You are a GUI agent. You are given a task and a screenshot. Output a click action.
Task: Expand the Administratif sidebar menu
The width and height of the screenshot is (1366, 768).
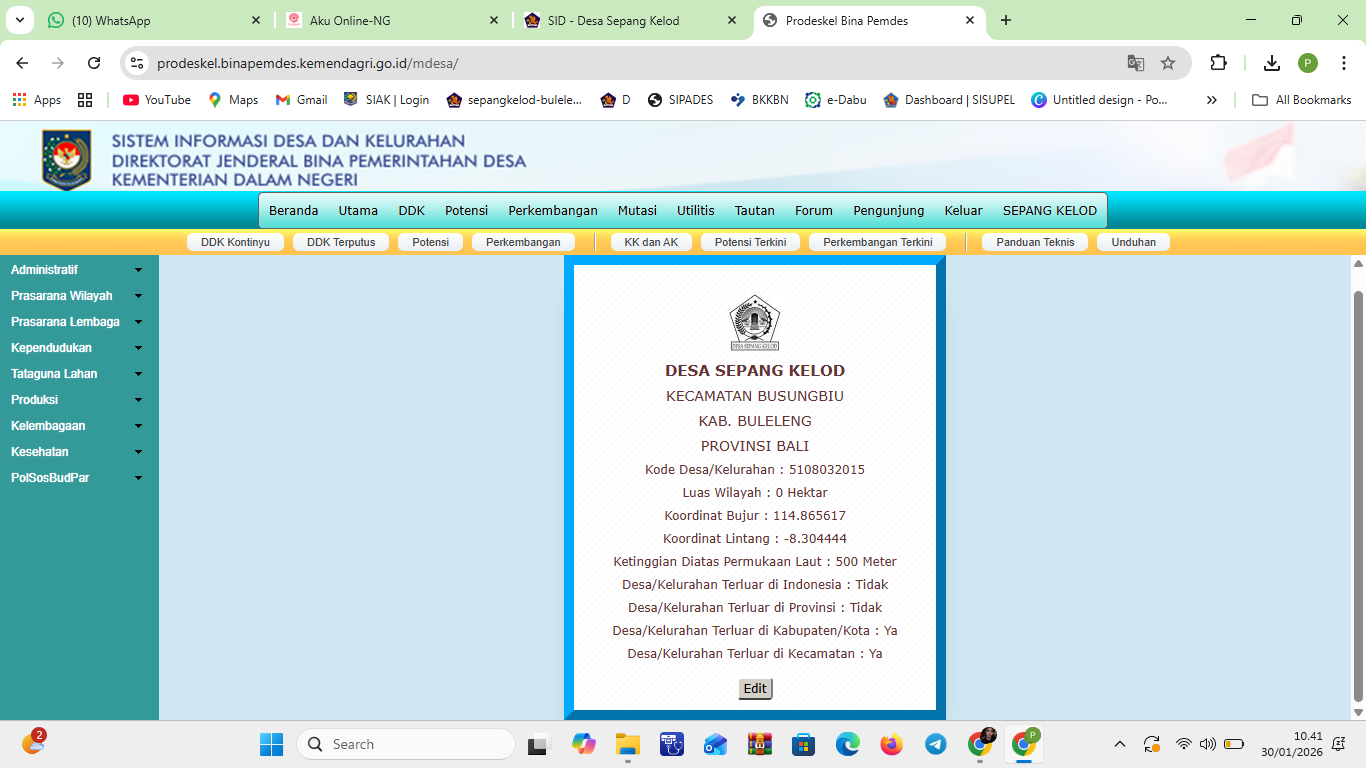point(76,270)
